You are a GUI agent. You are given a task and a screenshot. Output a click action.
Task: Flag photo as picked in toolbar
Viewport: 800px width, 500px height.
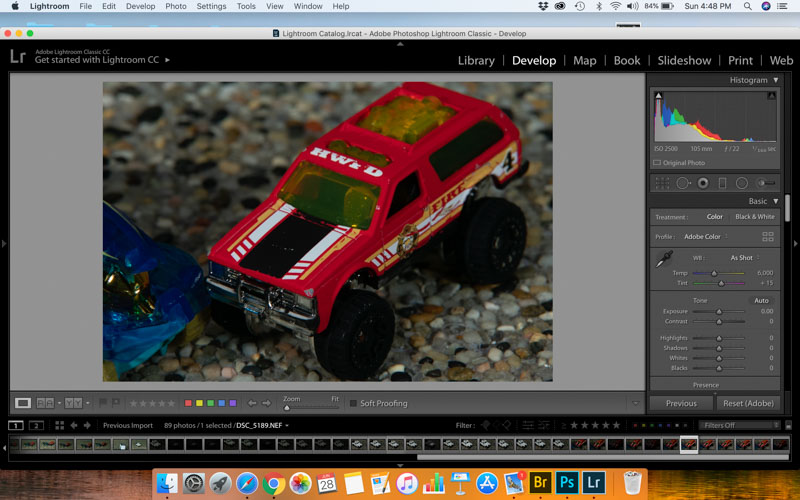[103, 403]
